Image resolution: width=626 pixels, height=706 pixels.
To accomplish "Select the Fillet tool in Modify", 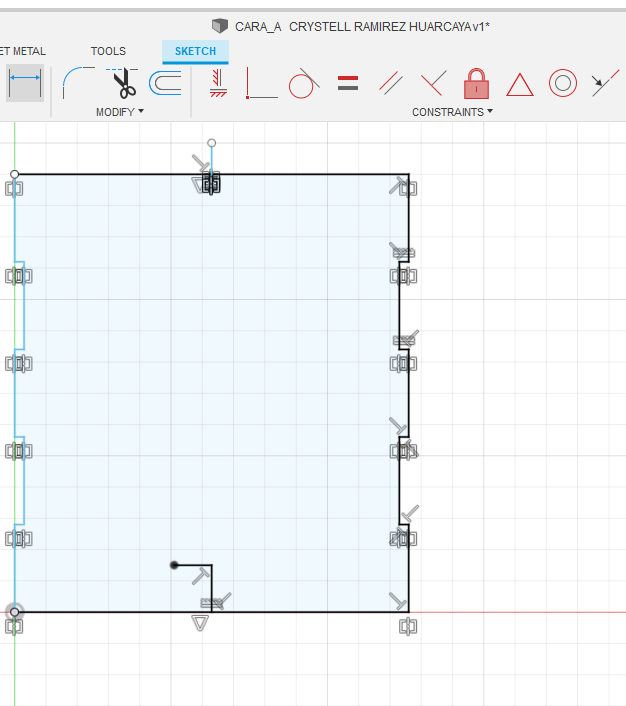I will pyautogui.click(x=78, y=83).
